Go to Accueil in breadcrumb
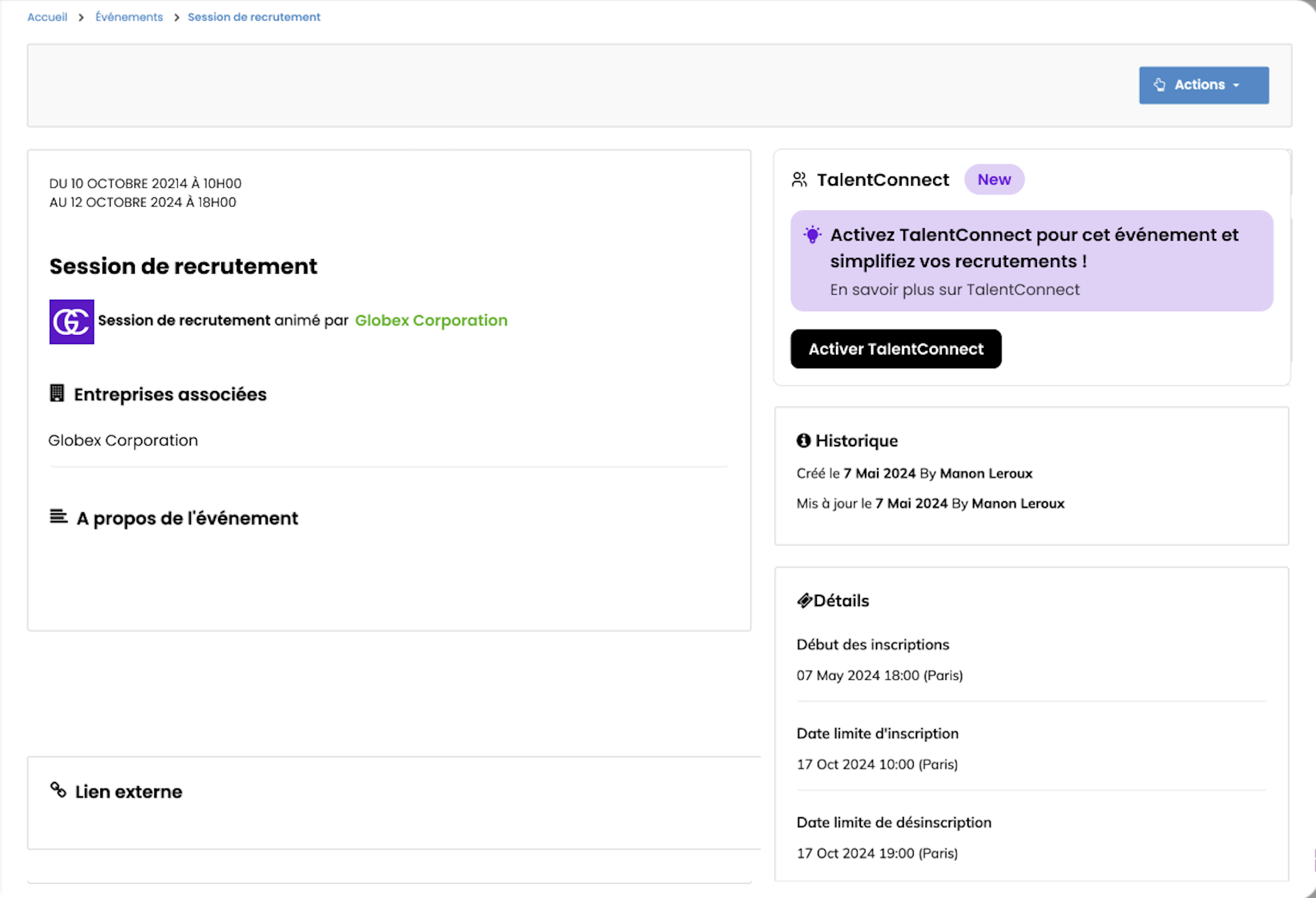 click(47, 17)
